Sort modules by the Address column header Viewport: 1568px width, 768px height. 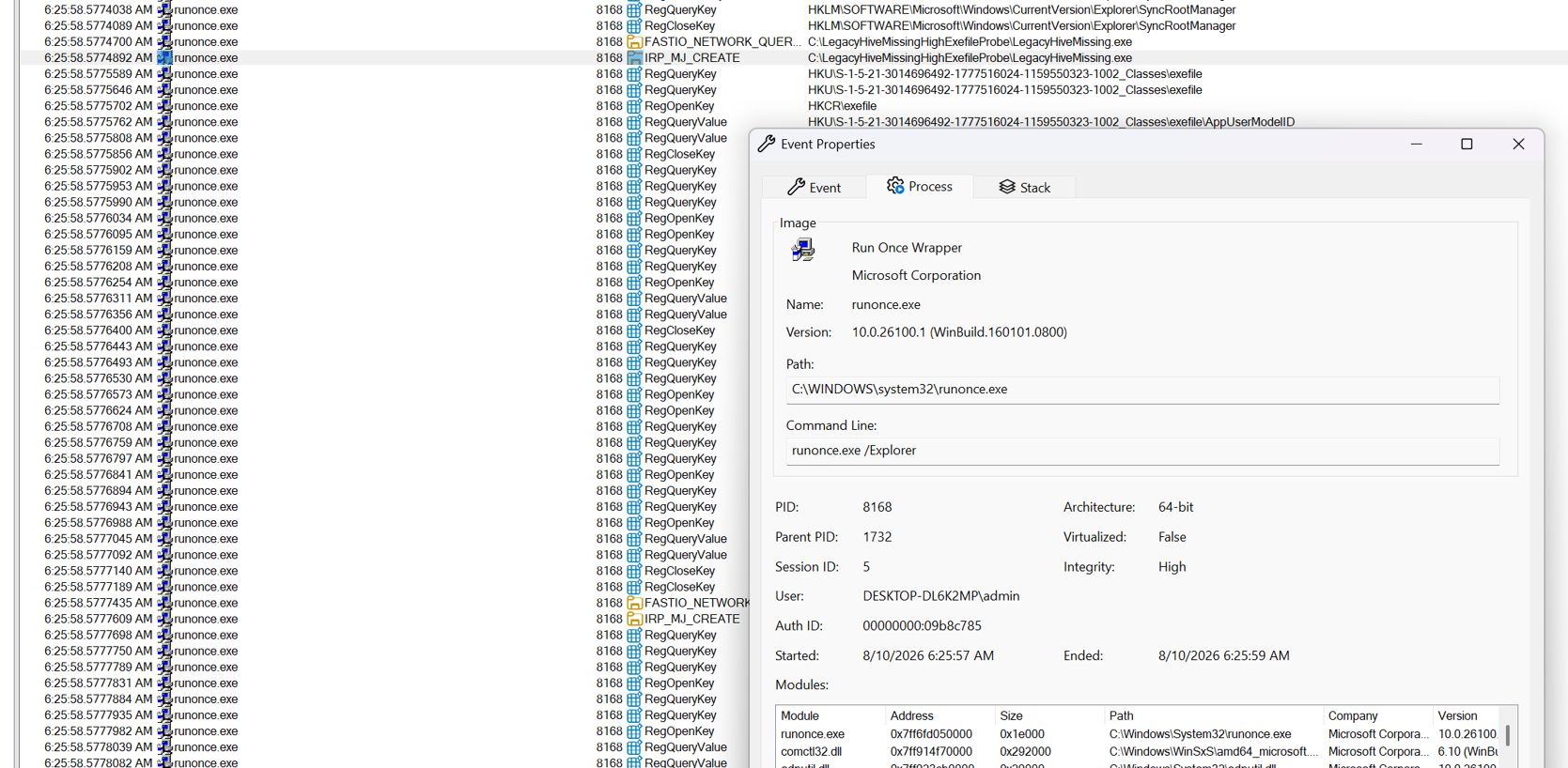tap(939, 715)
